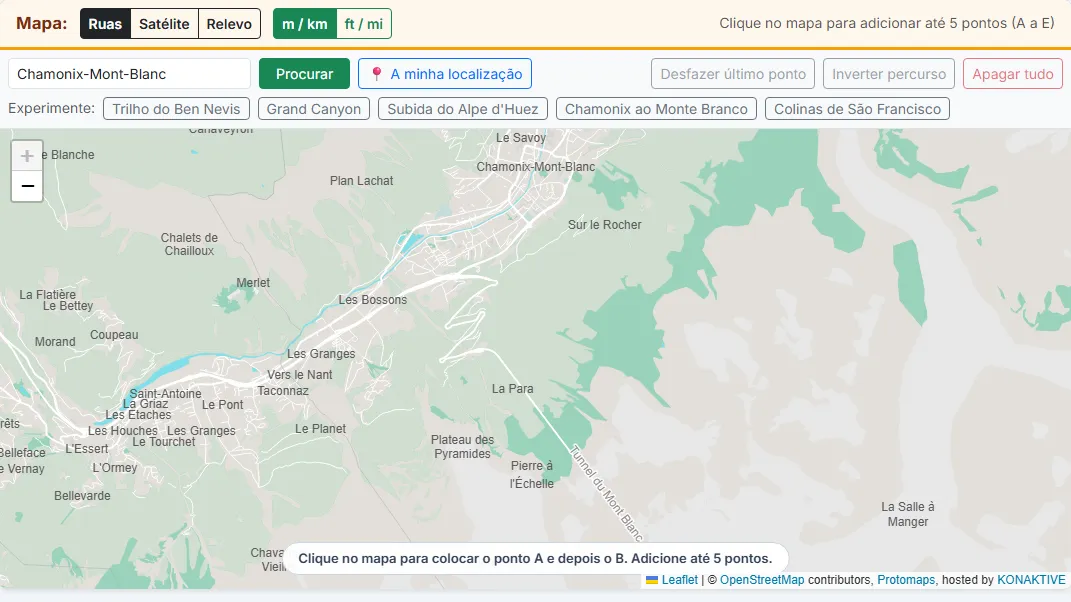Click Tunnel du Mont Blanc label
1071x602 pixels.
tap(607, 493)
